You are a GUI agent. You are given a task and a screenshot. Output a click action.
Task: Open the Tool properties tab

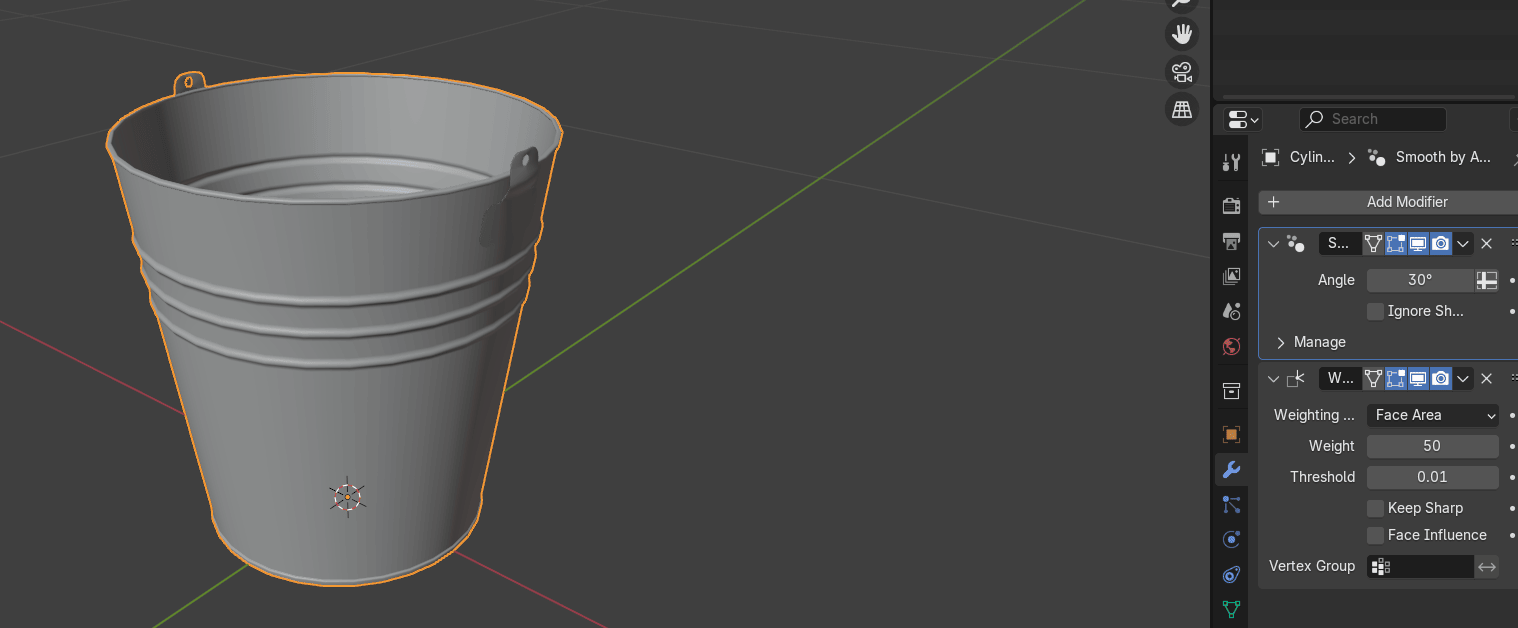pos(1232,163)
